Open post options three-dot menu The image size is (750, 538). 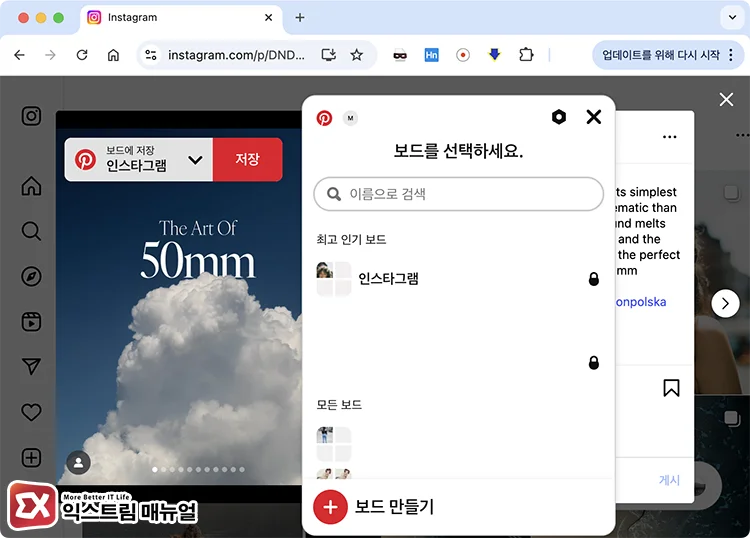[x=670, y=137]
